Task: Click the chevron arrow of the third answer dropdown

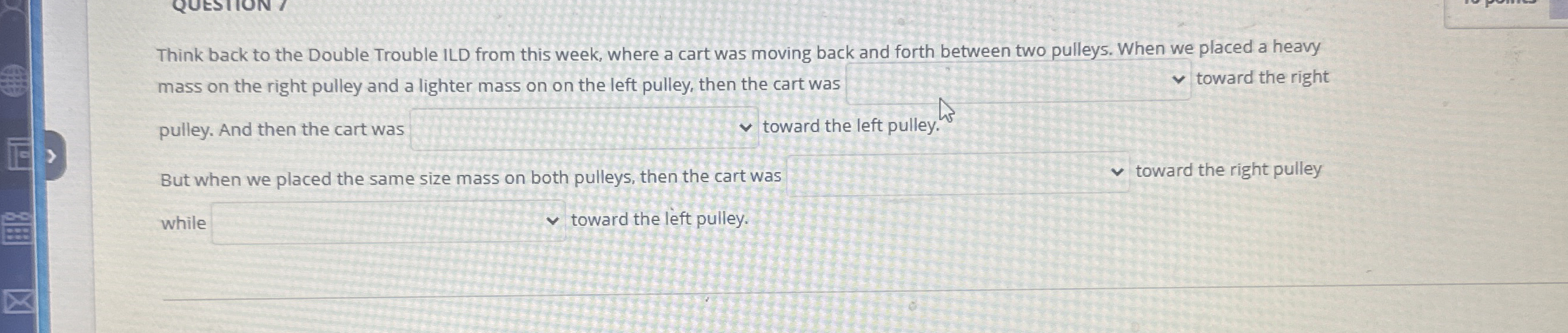Action: pos(1117,172)
